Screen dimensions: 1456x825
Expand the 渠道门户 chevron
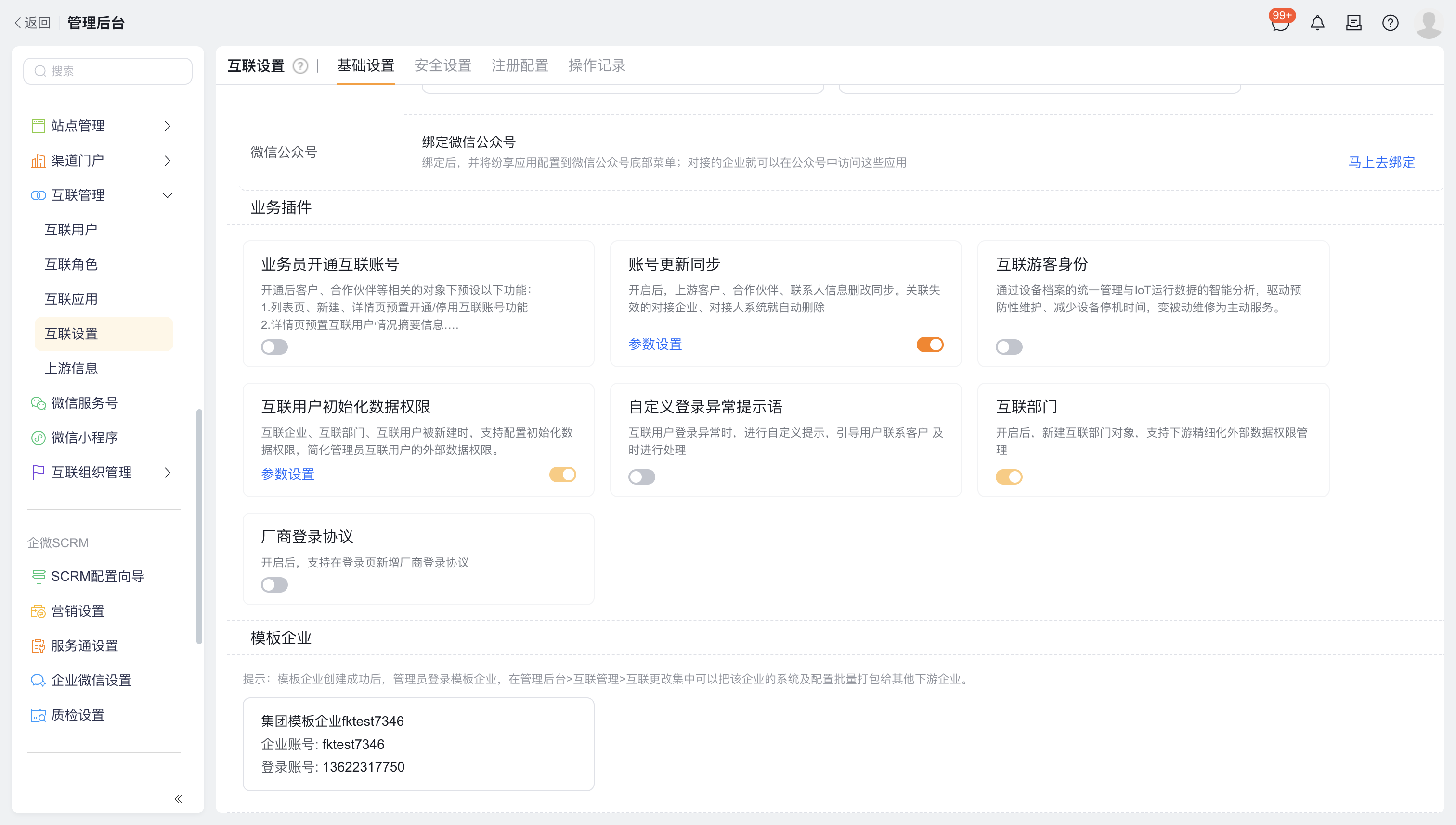167,160
